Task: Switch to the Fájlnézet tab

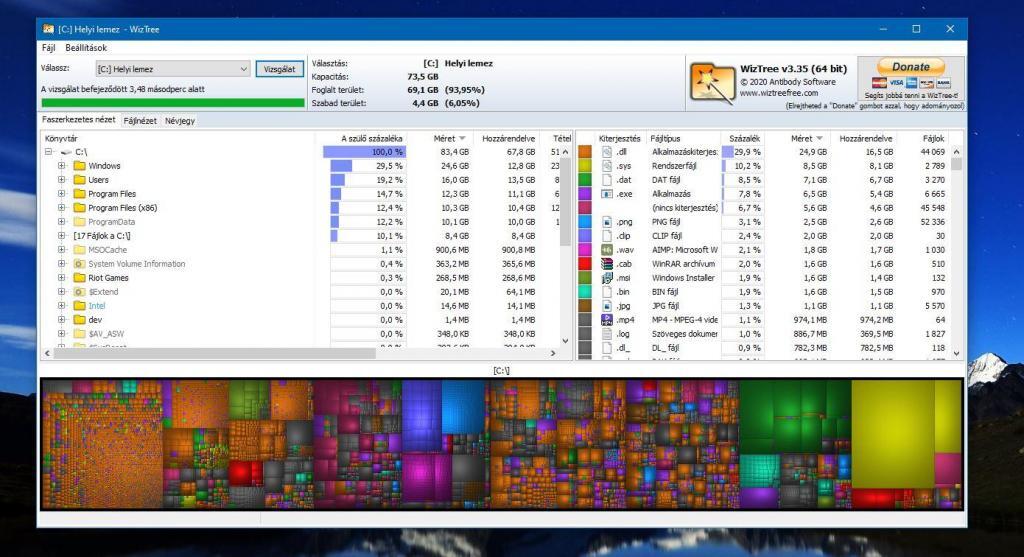Action: point(140,120)
